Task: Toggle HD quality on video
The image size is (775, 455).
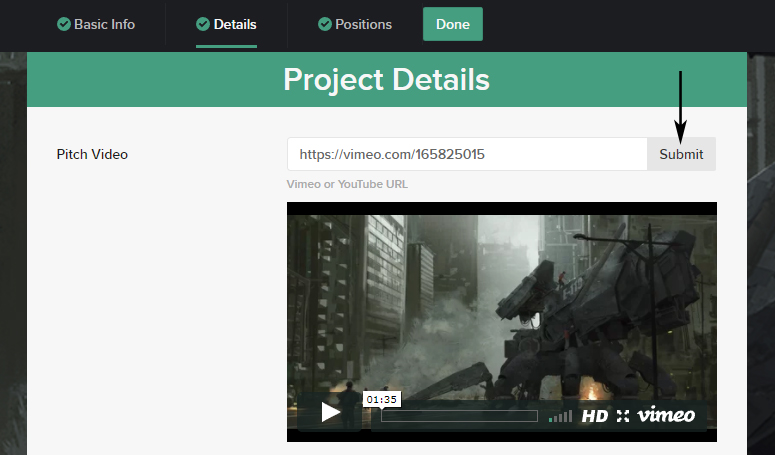Action: 595,416
